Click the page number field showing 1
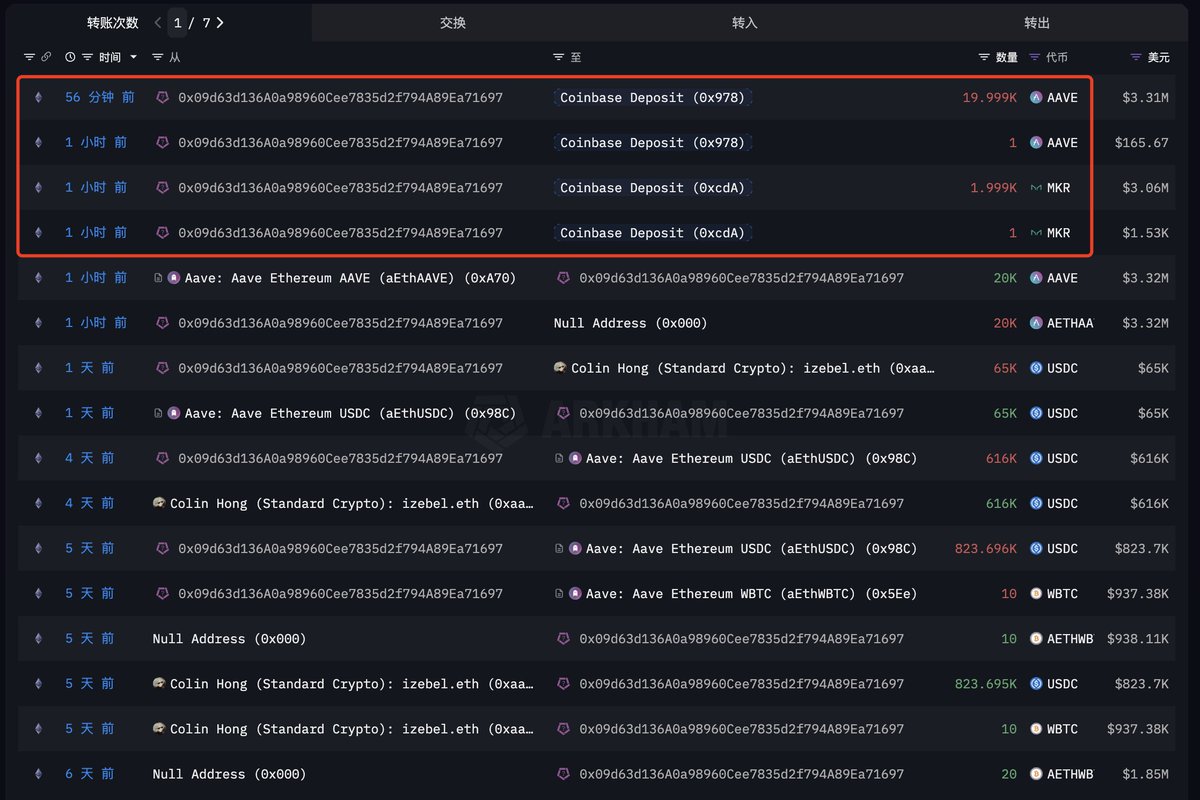Viewport: 1200px width, 800px height. tap(177, 22)
